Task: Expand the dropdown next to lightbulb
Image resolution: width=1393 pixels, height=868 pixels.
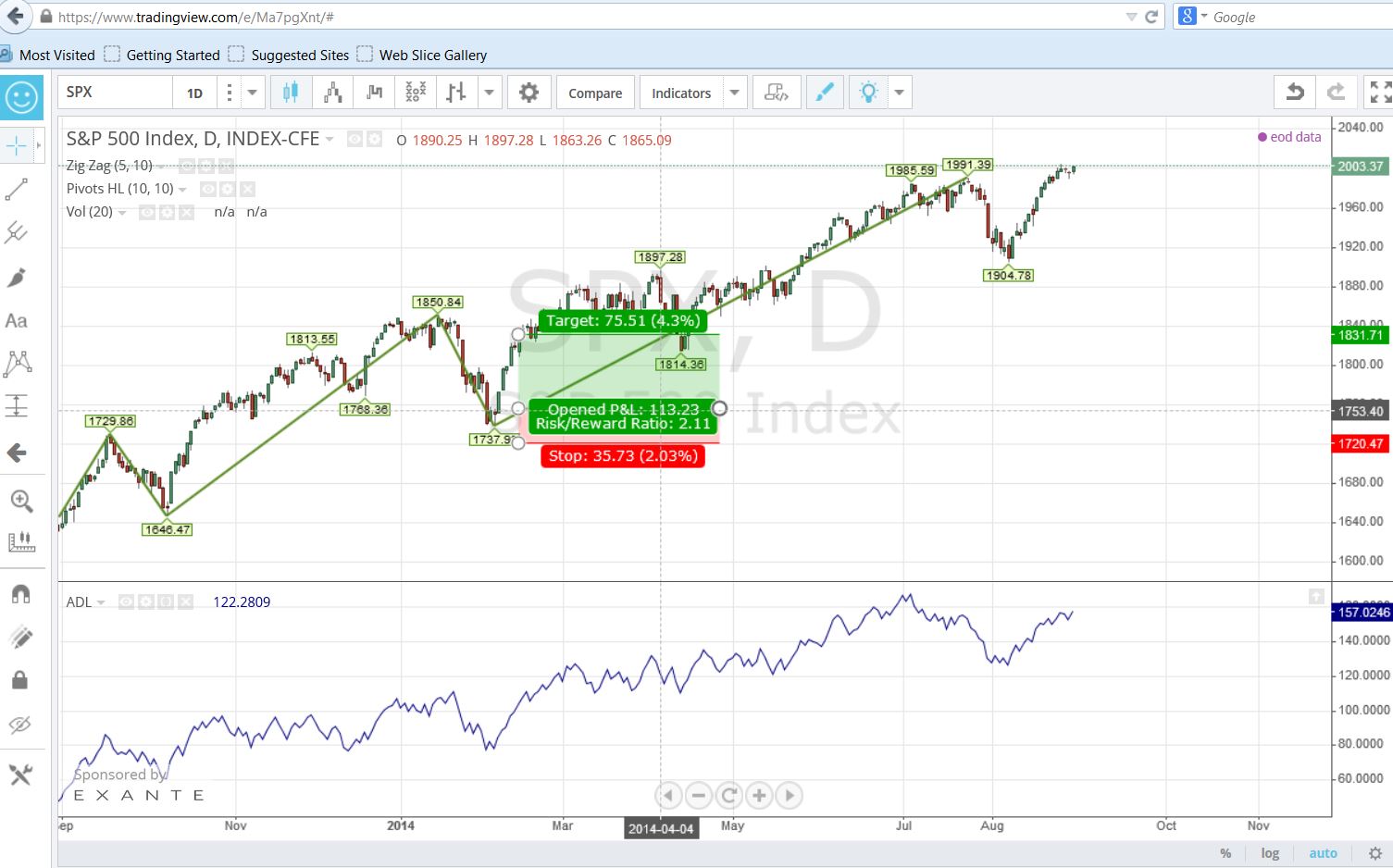Action: tap(899, 93)
